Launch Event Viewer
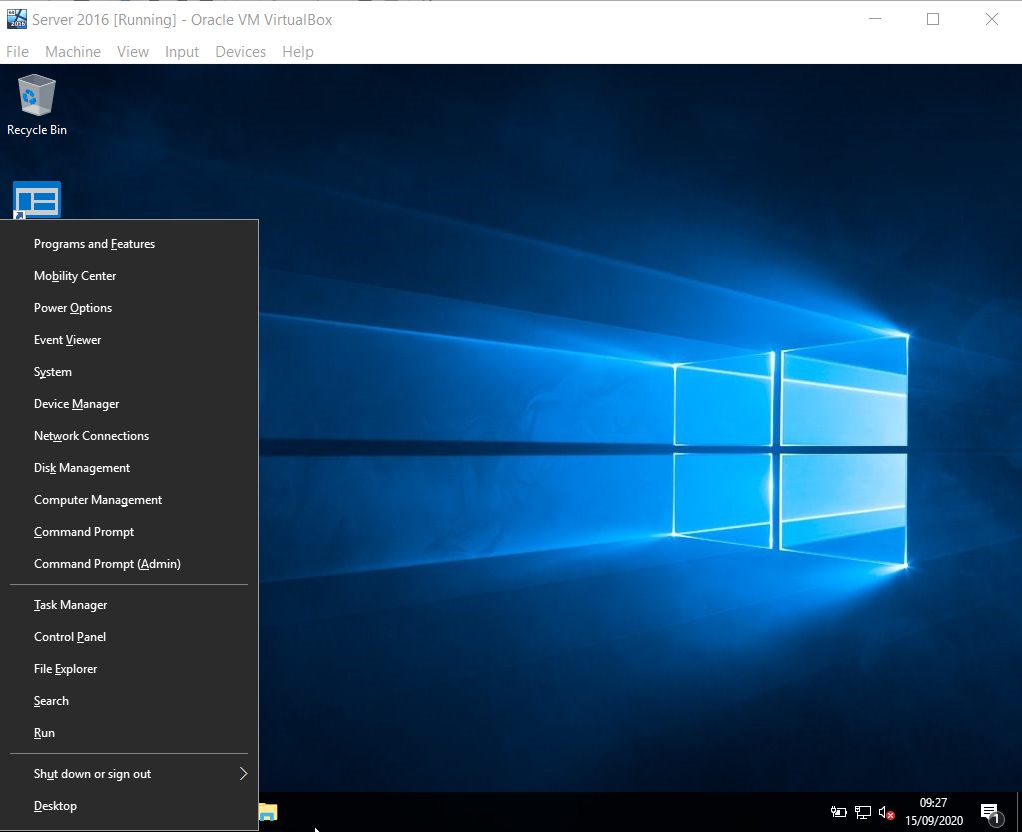 click(129, 340)
